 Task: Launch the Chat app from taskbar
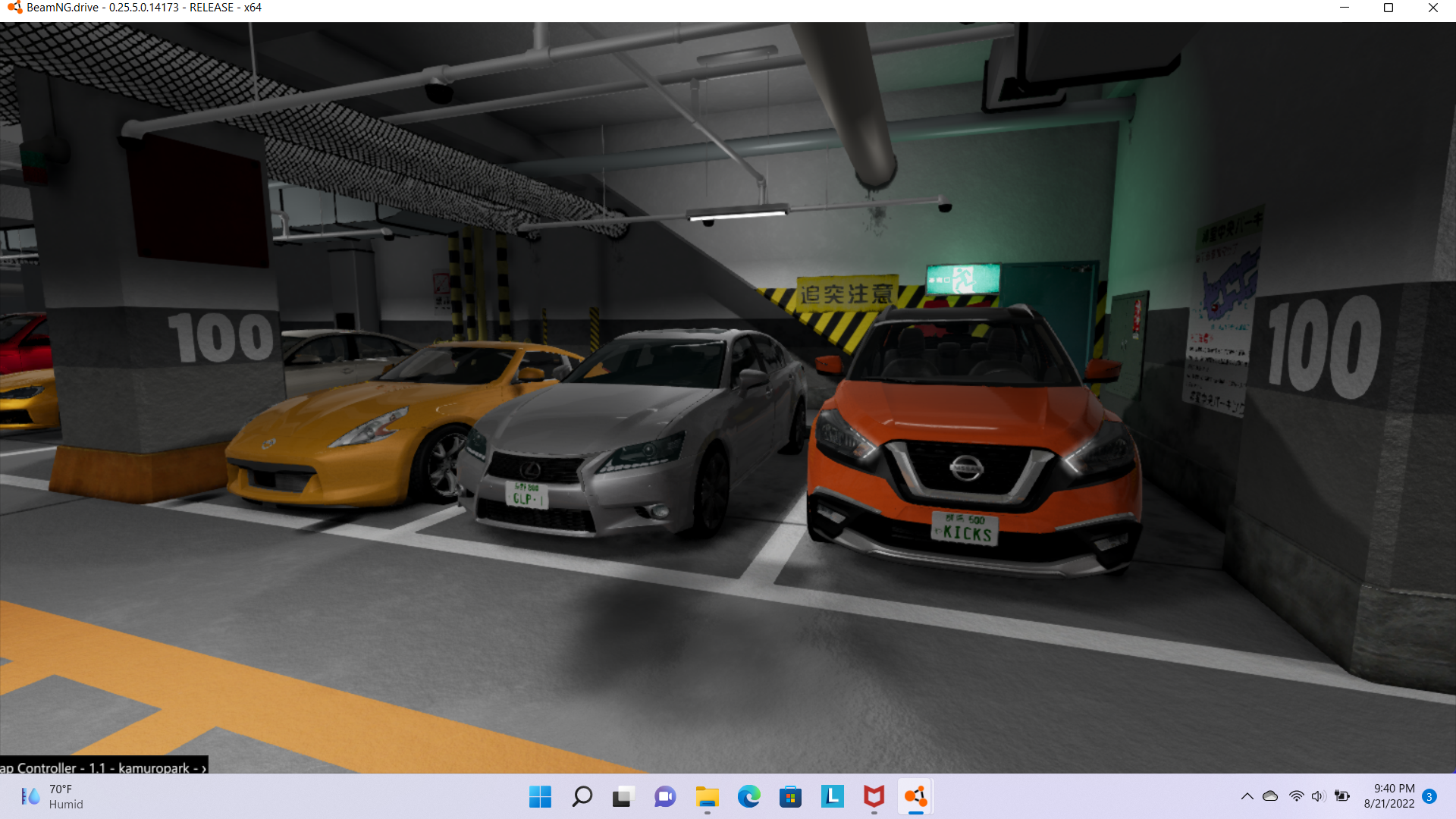[665, 796]
